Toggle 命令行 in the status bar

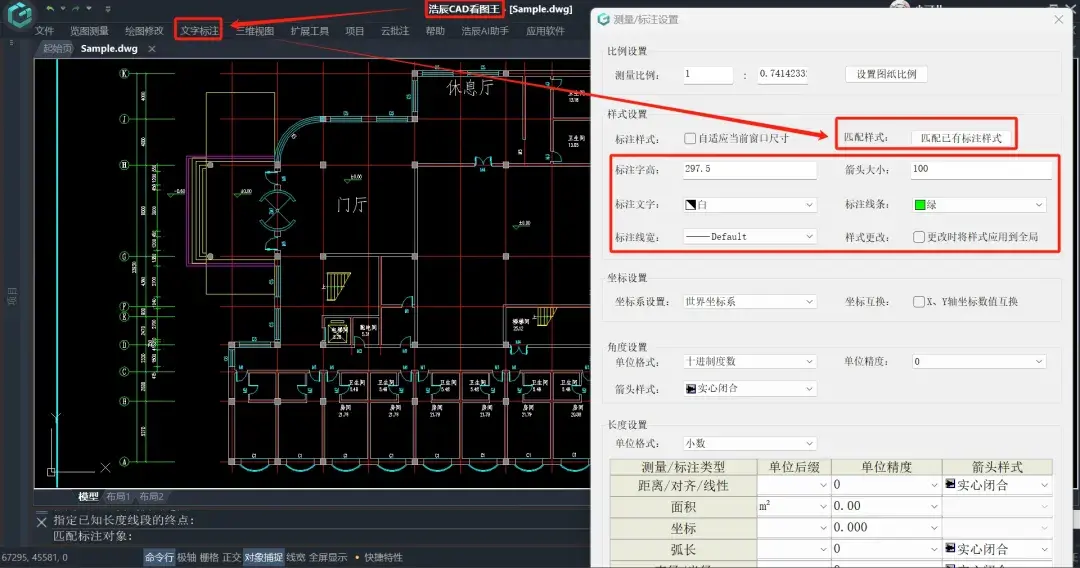[158, 557]
